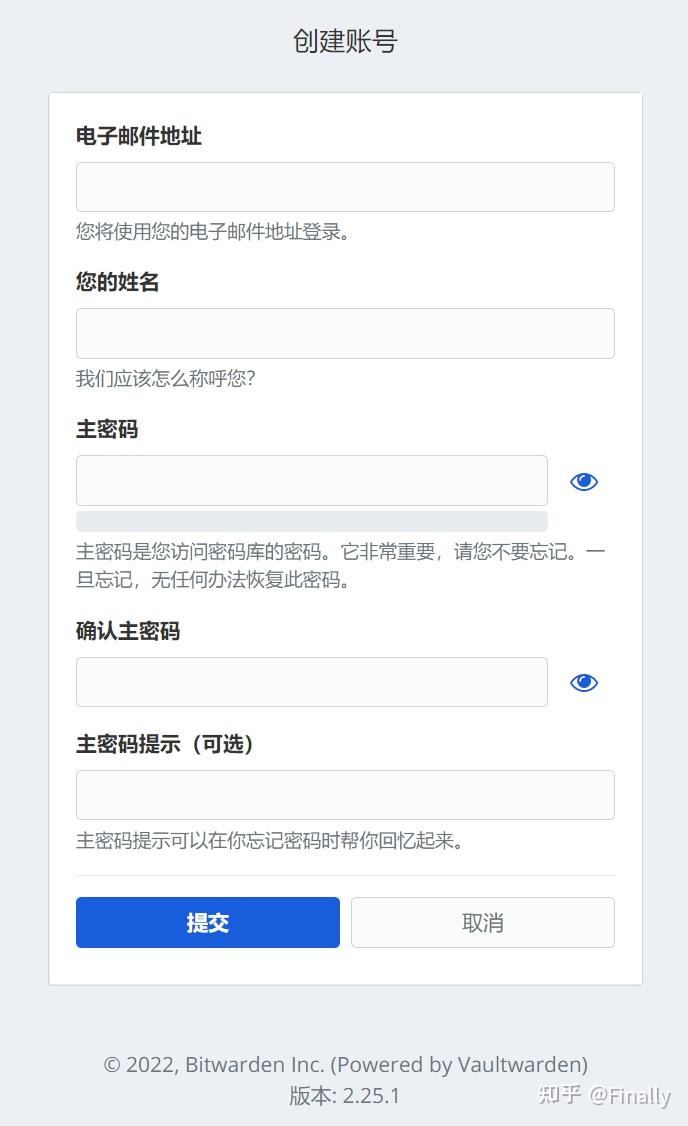688x1126 pixels.
Task: Click the 创建账号 page title
Action: coord(343,40)
